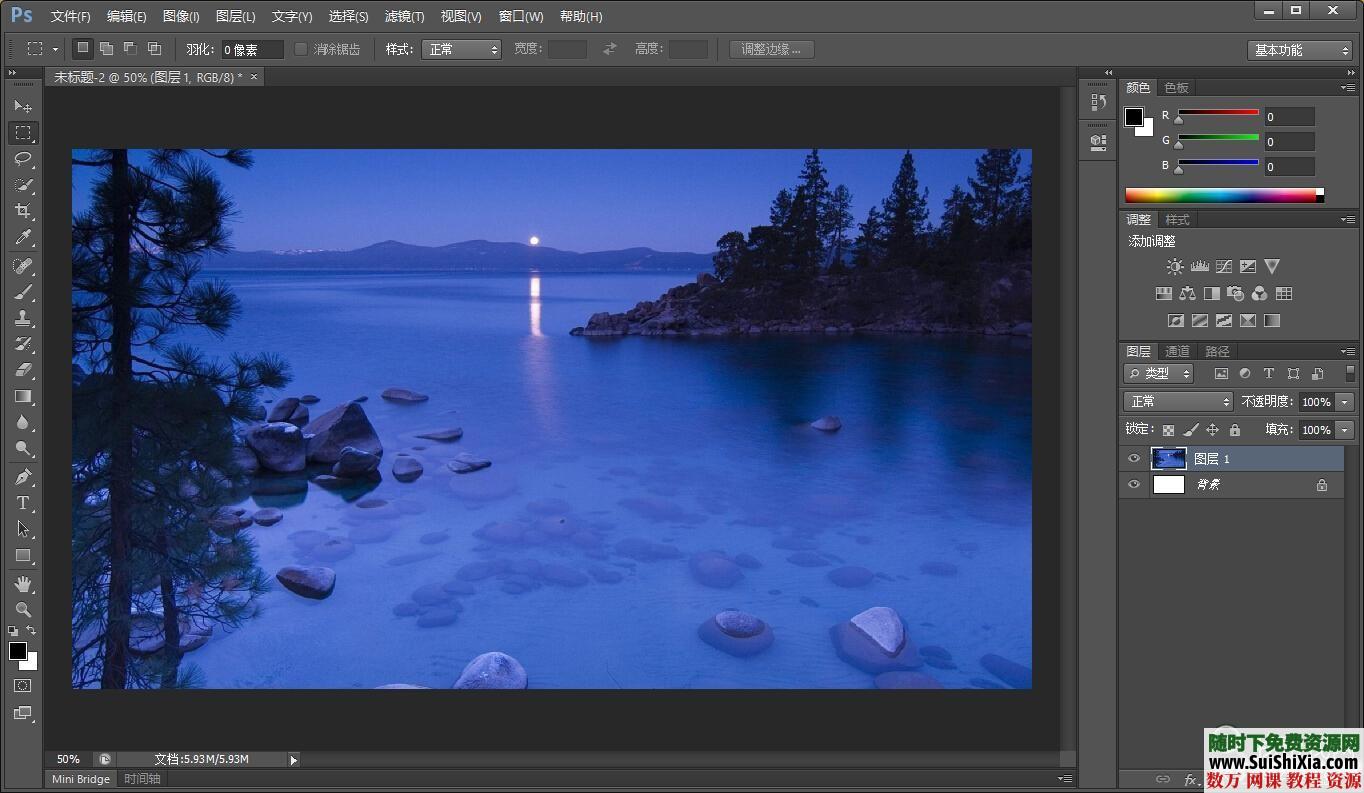
Task: Select the Crop tool in the toolbar
Action: pos(22,211)
